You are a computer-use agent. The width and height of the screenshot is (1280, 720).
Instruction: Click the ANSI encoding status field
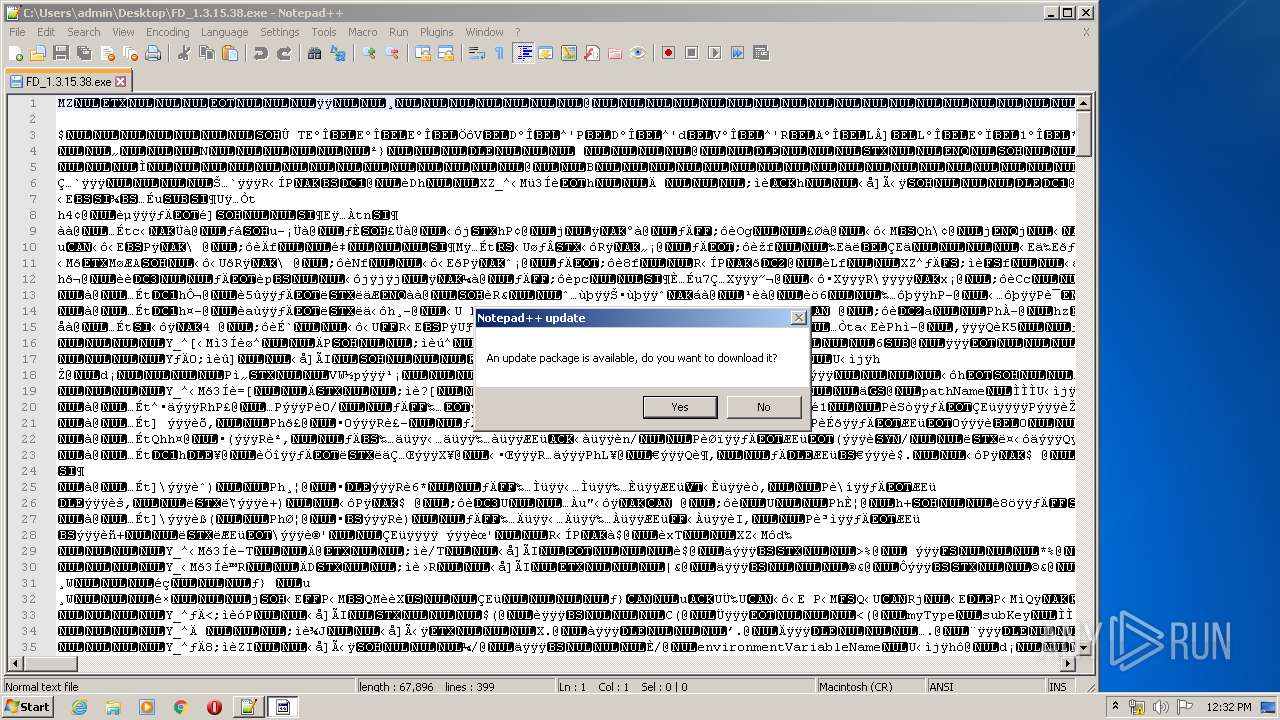point(985,687)
